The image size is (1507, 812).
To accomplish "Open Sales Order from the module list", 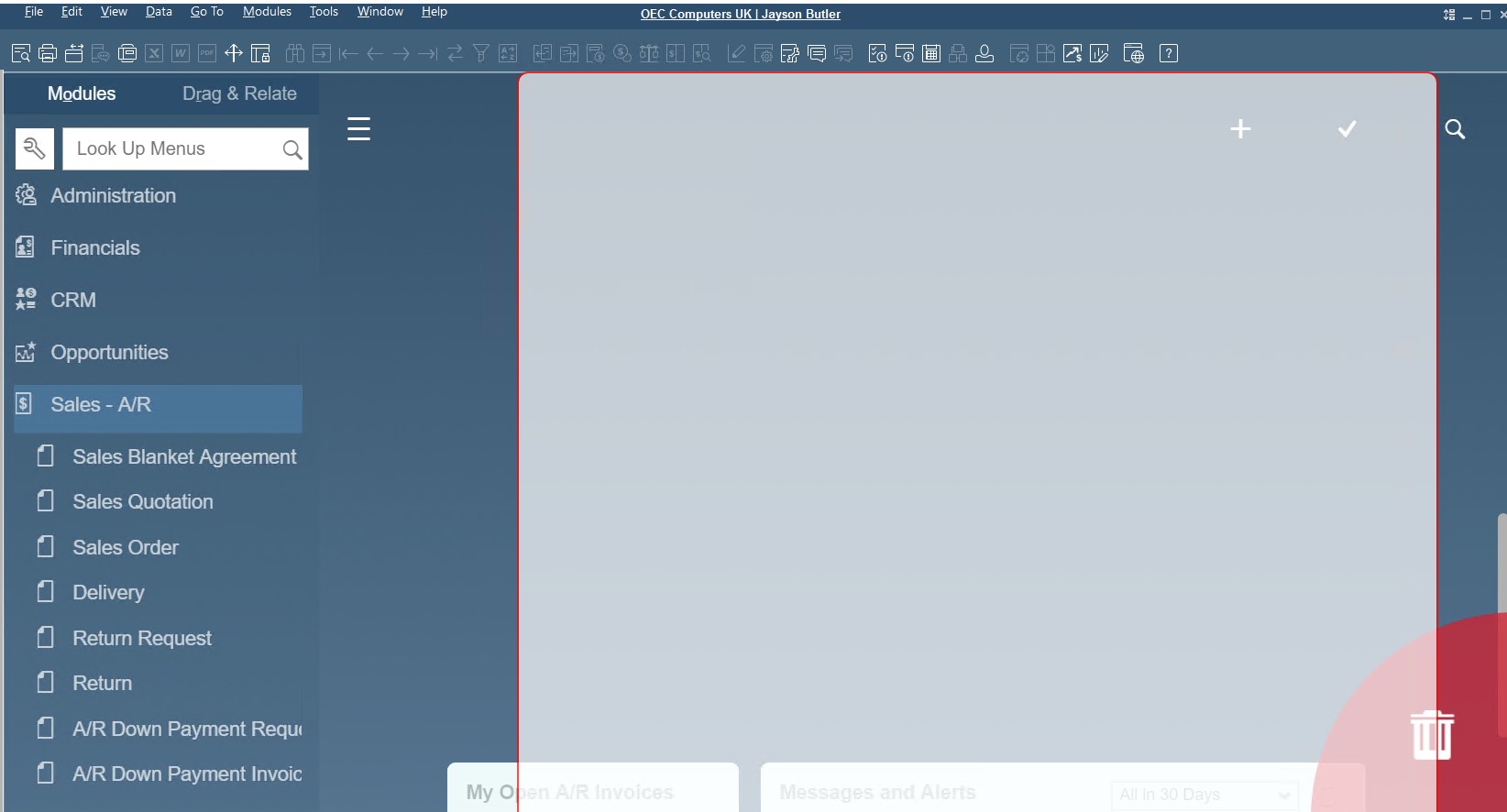I will (126, 547).
